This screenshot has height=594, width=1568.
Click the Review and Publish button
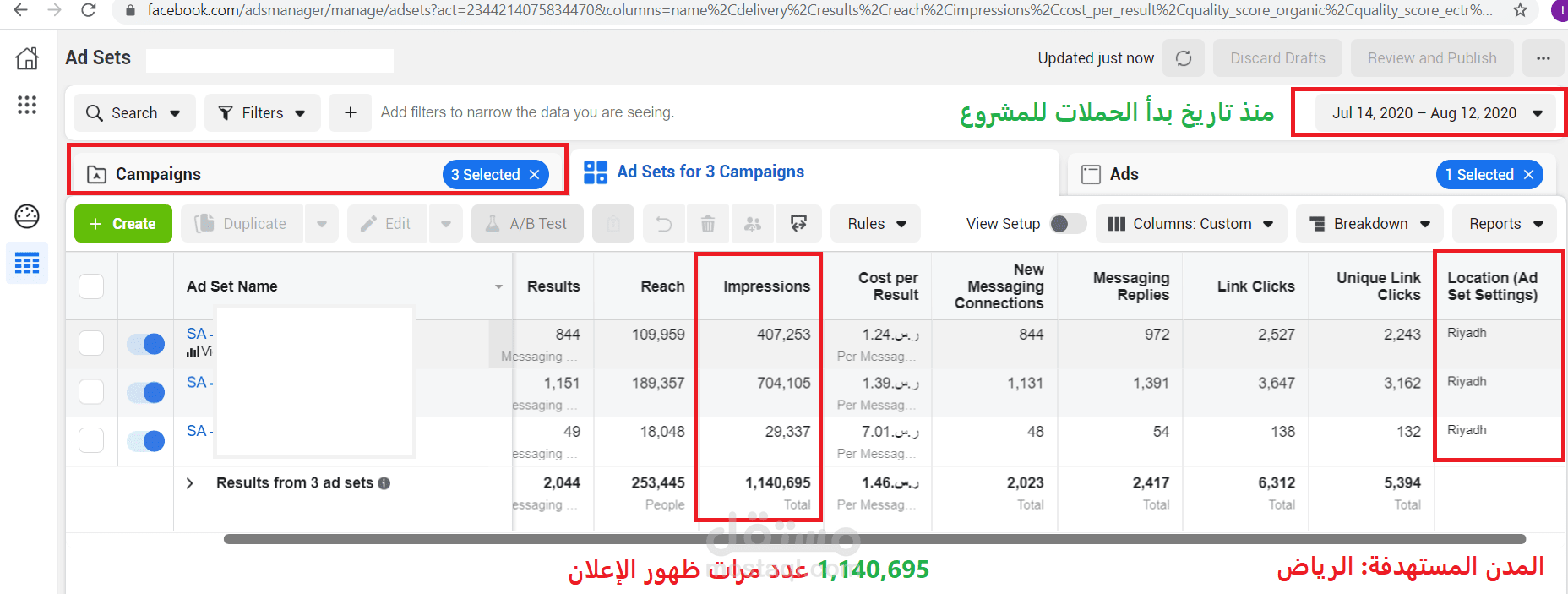(x=1432, y=58)
